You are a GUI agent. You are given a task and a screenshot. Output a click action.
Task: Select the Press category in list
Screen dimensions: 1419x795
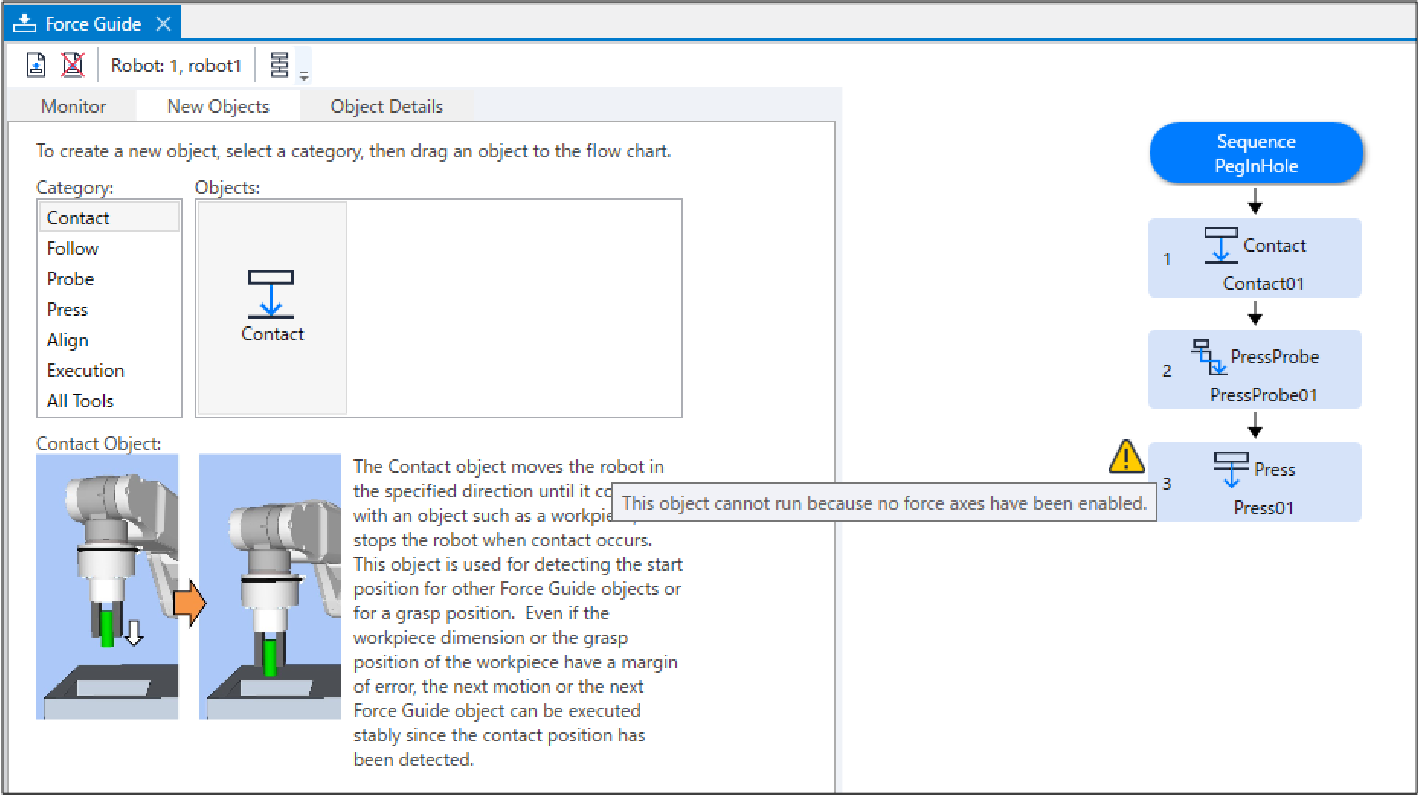(x=67, y=309)
